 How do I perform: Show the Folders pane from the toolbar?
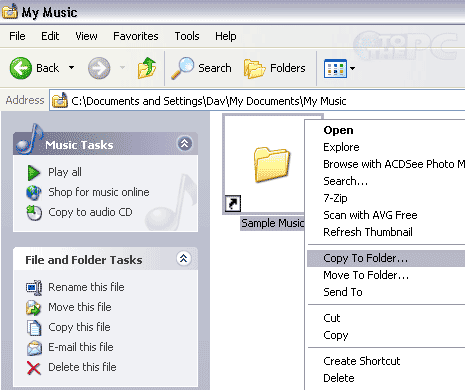pos(274,68)
